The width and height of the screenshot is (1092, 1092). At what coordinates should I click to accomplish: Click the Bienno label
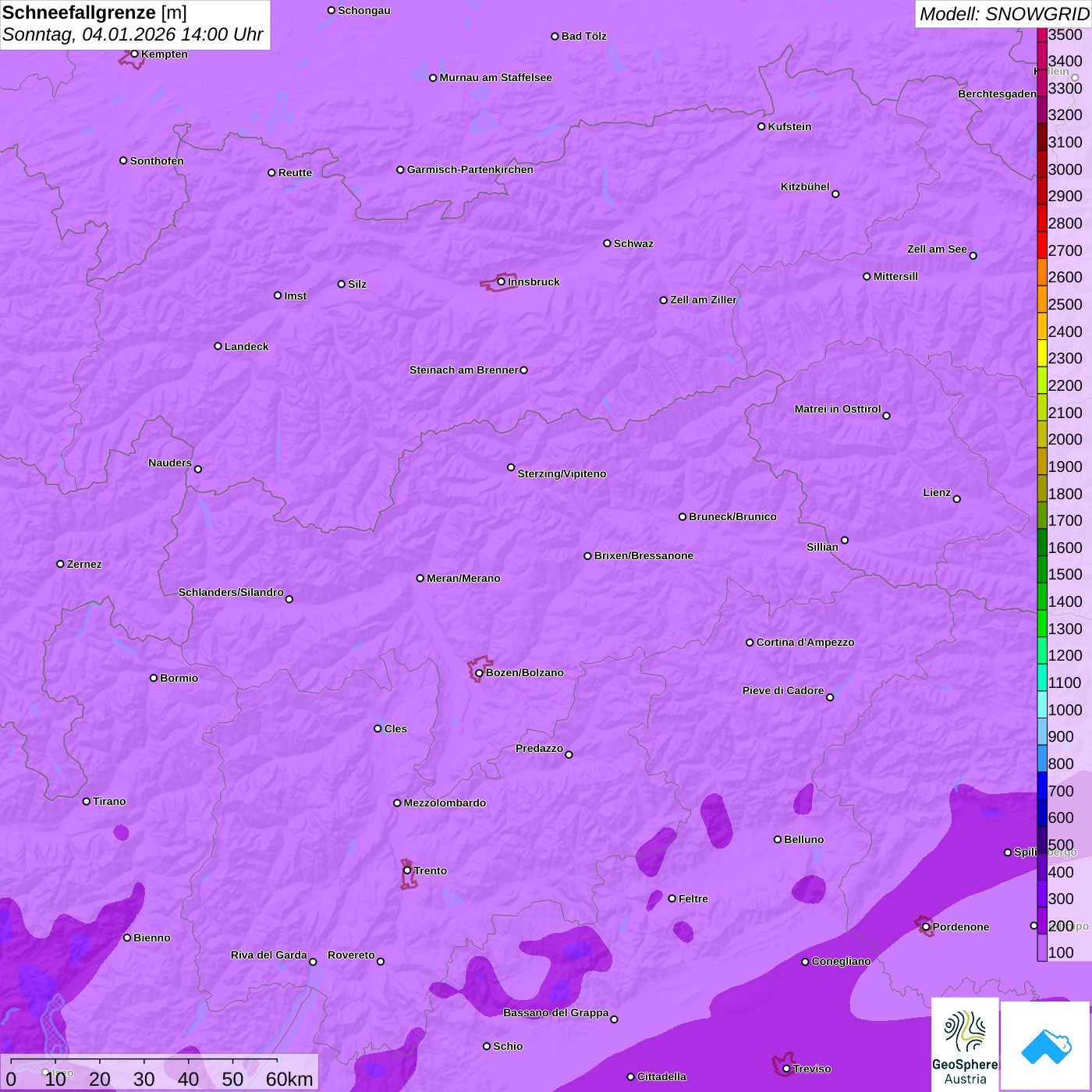coord(151,938)
